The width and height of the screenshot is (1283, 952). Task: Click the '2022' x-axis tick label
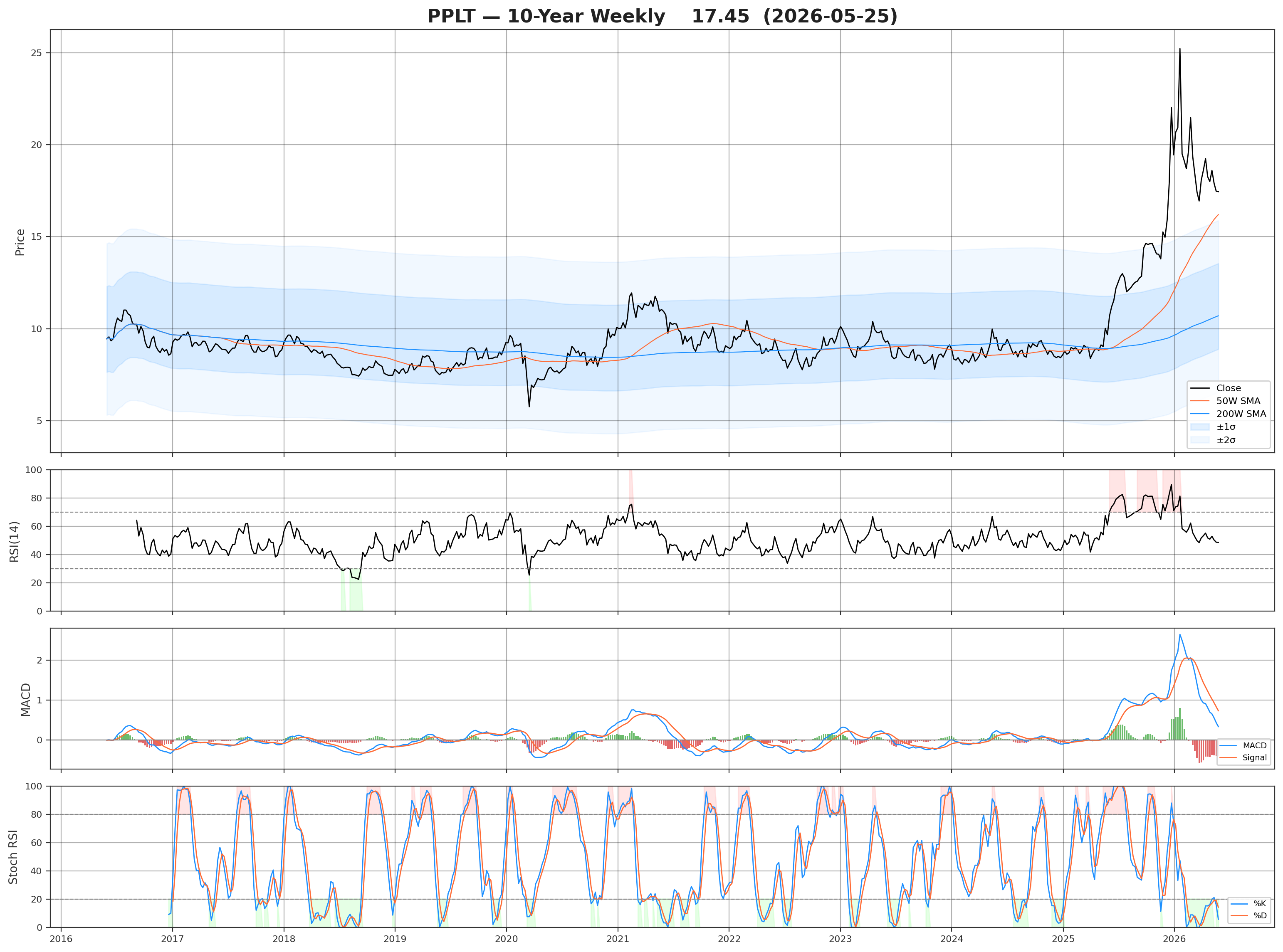pos(729,940)
